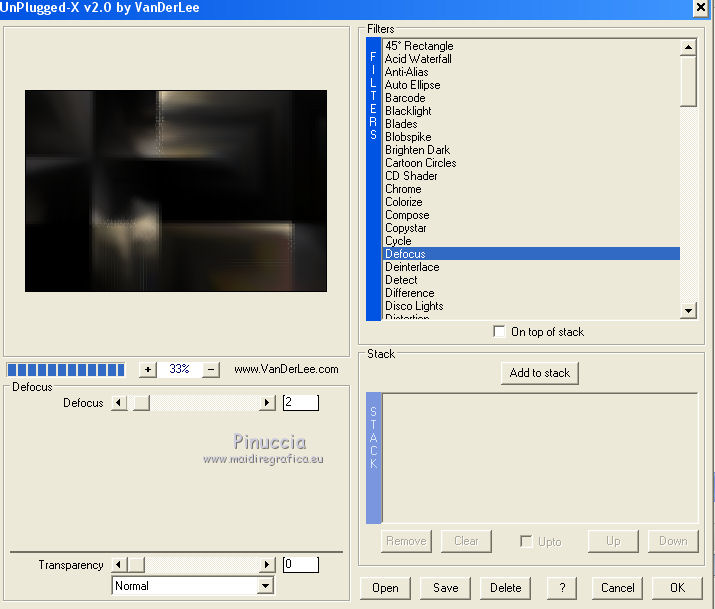Select Detect filter
This screenshot has height=609, width=715.
(531, 280)
